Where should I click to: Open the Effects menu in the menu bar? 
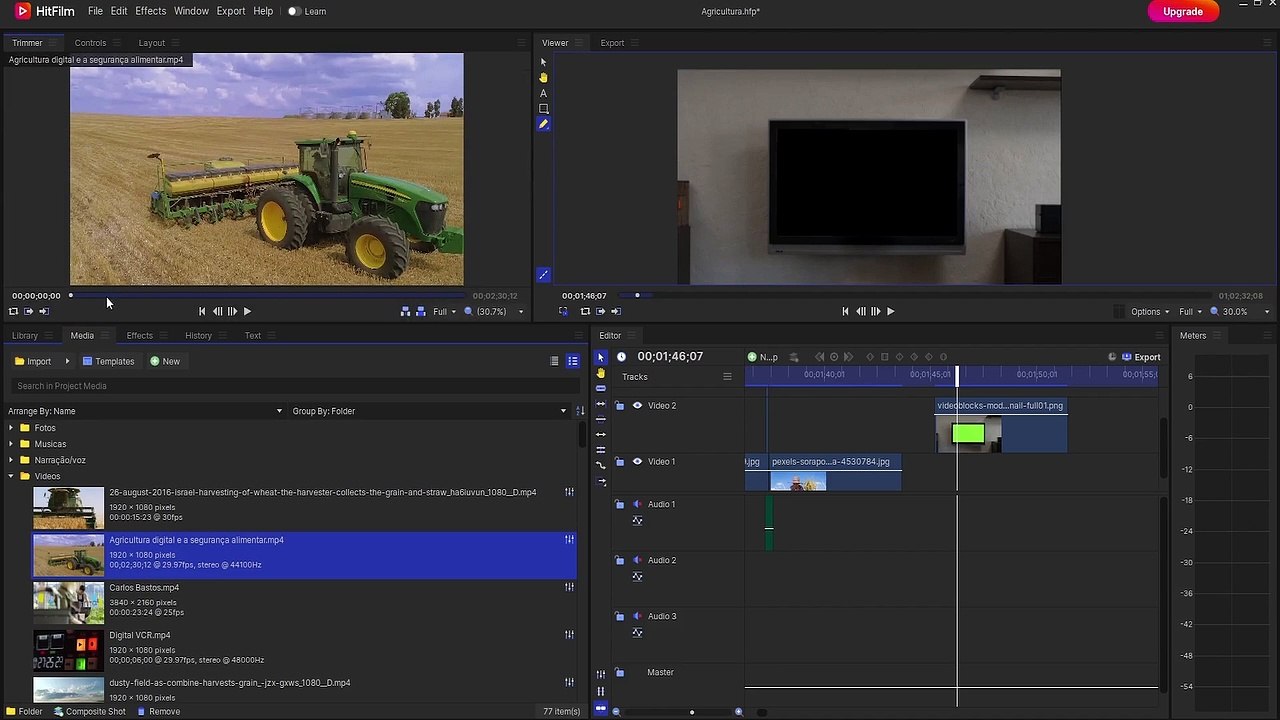point(150,11)
